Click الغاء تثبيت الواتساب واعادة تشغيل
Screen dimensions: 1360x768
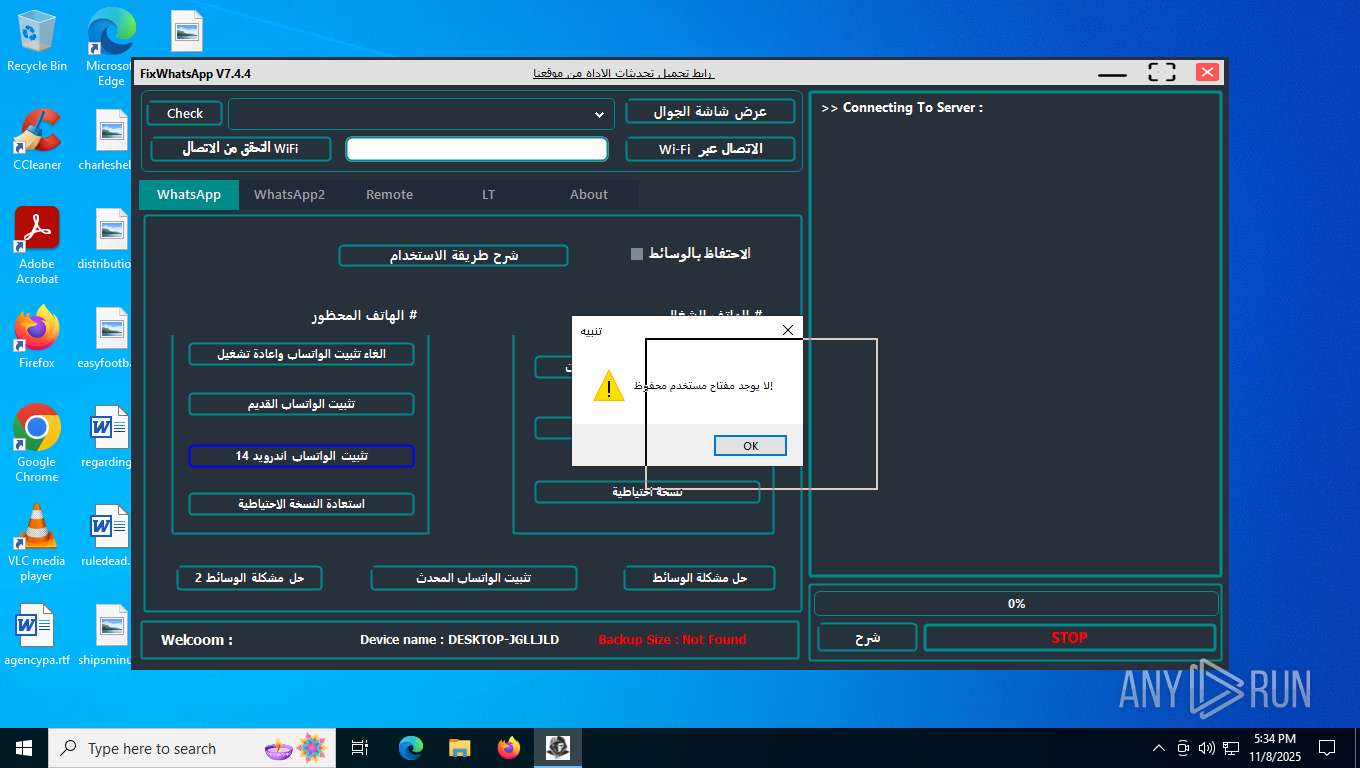301,354
